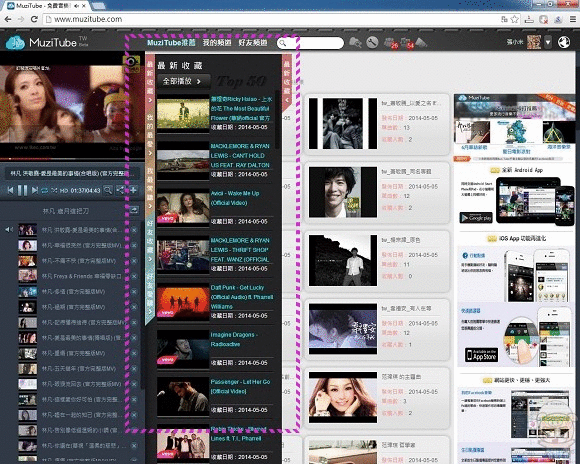Screen dimensions: 580x464
Task: Click the icon right of badge 54
Action: point(421,43)
